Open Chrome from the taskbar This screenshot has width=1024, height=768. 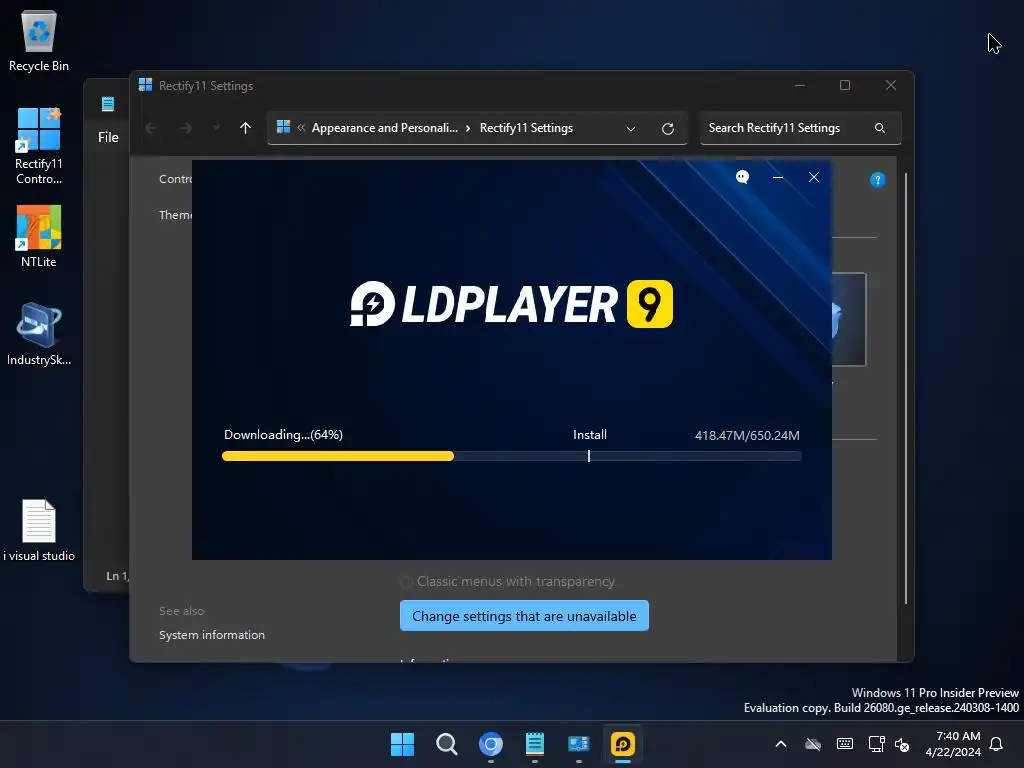click(490, 744)
